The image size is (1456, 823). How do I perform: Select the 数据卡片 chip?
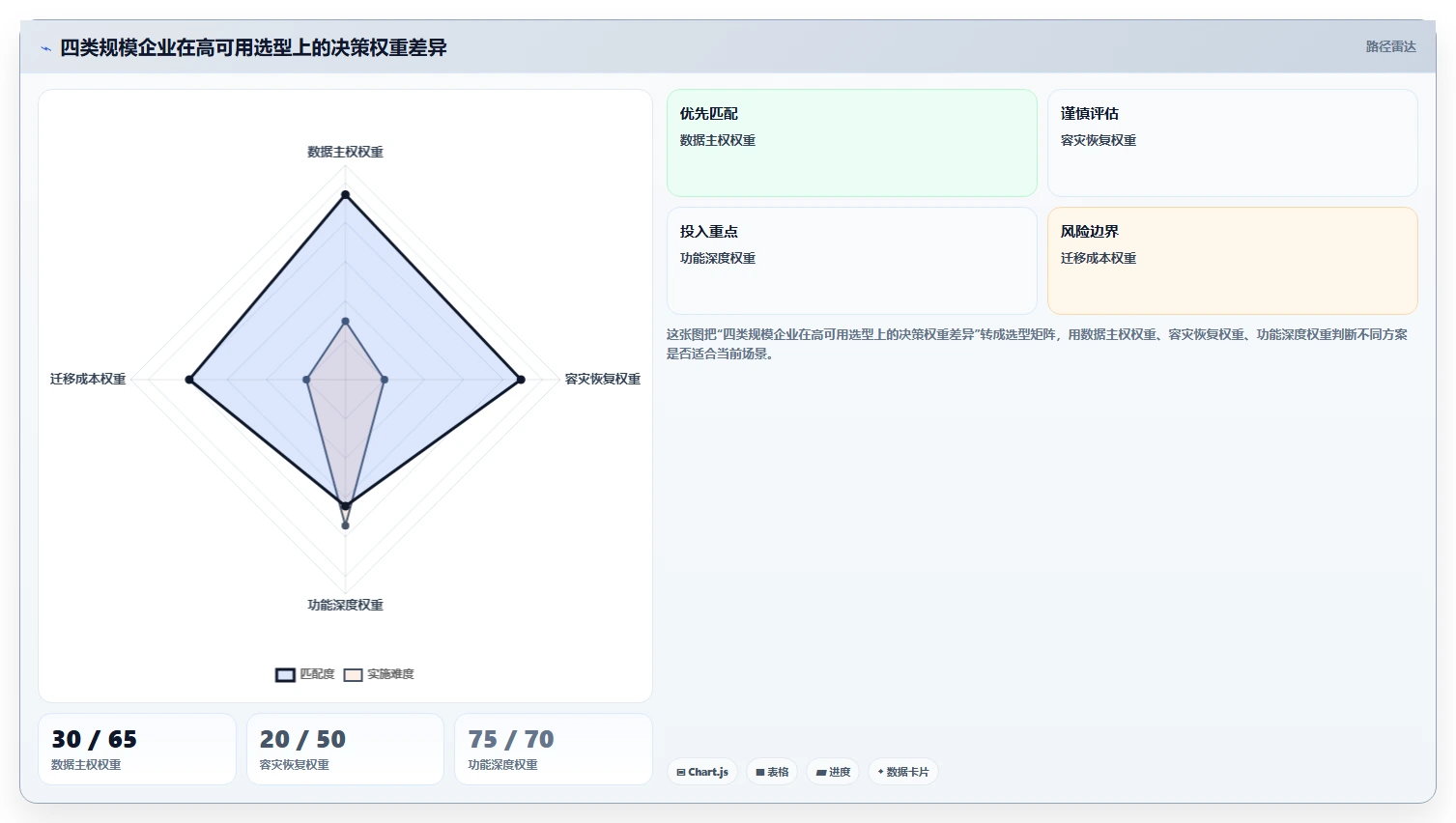tap(903, 772)
